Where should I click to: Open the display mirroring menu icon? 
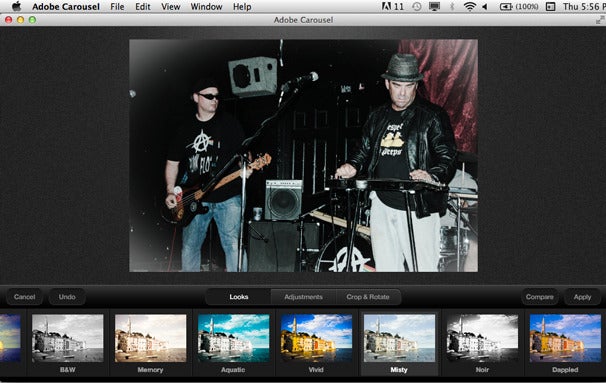[434, 7]
